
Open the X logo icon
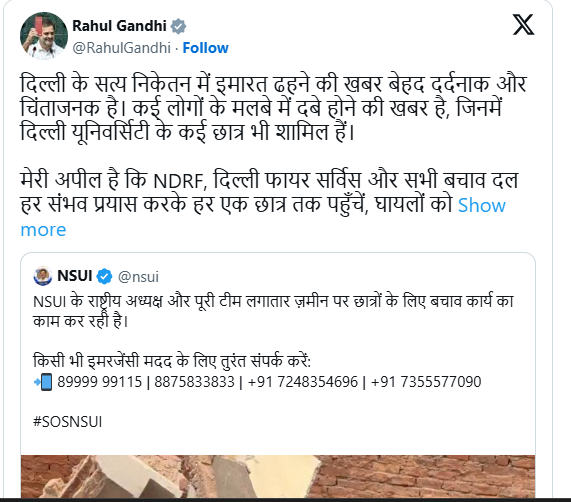(523, 25)
